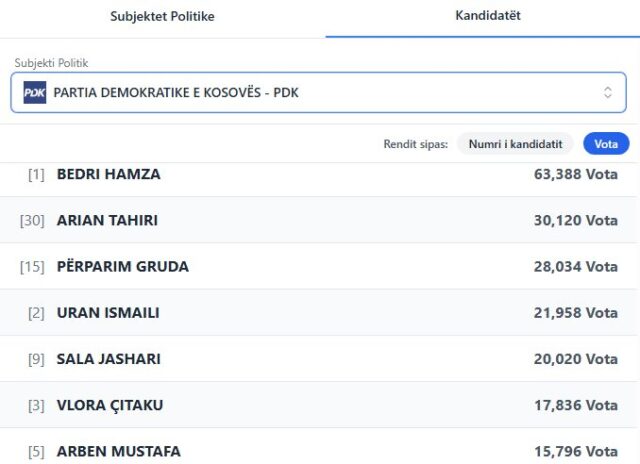Select candidate BEDRI HAMZA
This screenshot has height=464, width=640.
(x=108, y=174)
